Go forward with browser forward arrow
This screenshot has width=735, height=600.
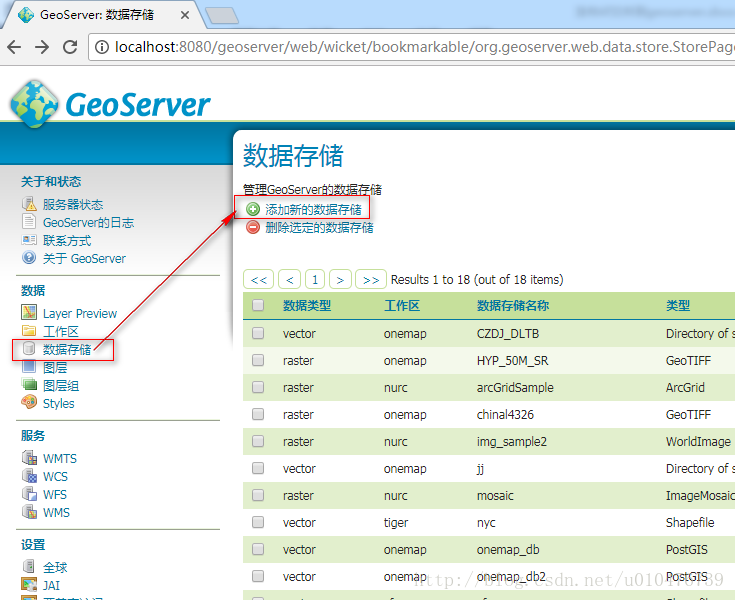42,47
